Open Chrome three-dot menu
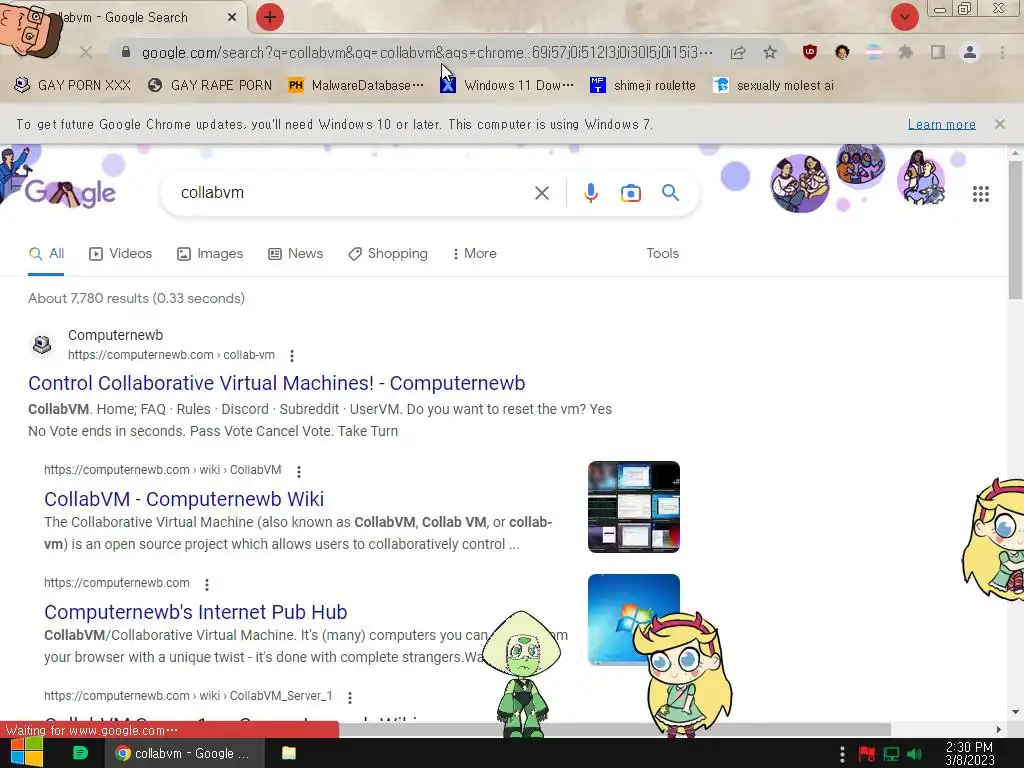Viewport: 1024px width, 768px height. pyautogui.click(x=1002, y=52)
